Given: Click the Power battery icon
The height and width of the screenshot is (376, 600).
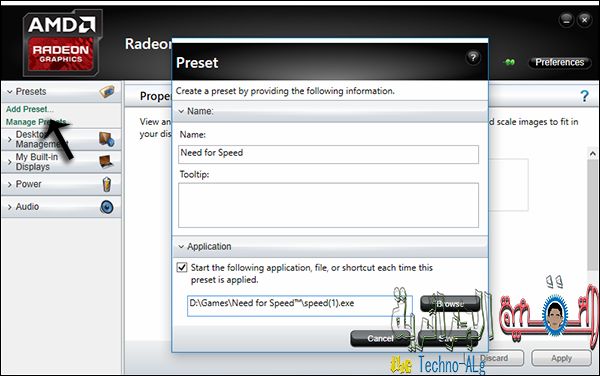Looking at the screenshot, I should (x=107, y=184).
